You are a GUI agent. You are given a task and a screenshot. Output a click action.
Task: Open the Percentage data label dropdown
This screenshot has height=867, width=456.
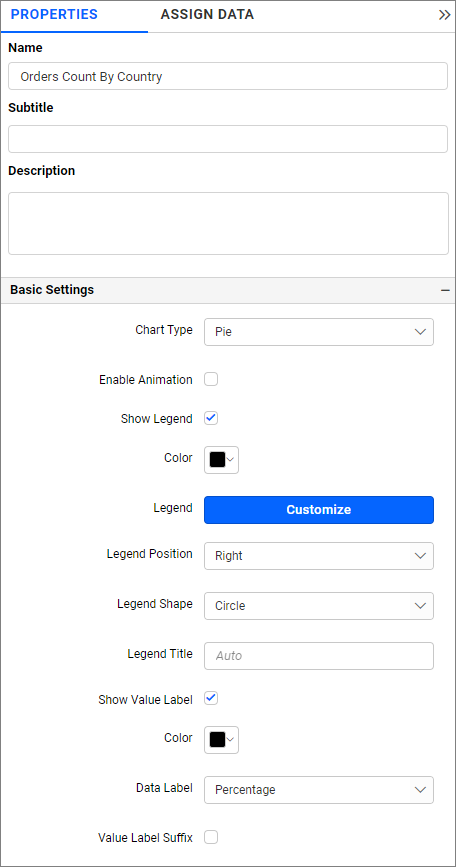[319, 790]
